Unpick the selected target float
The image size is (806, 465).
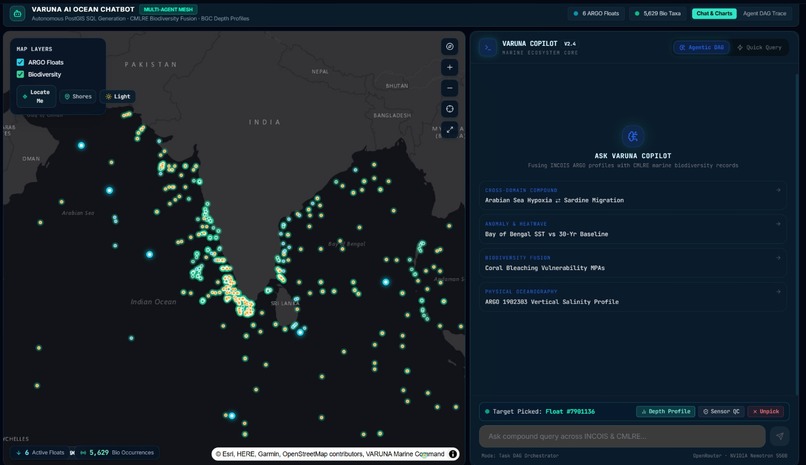[765, 412]
